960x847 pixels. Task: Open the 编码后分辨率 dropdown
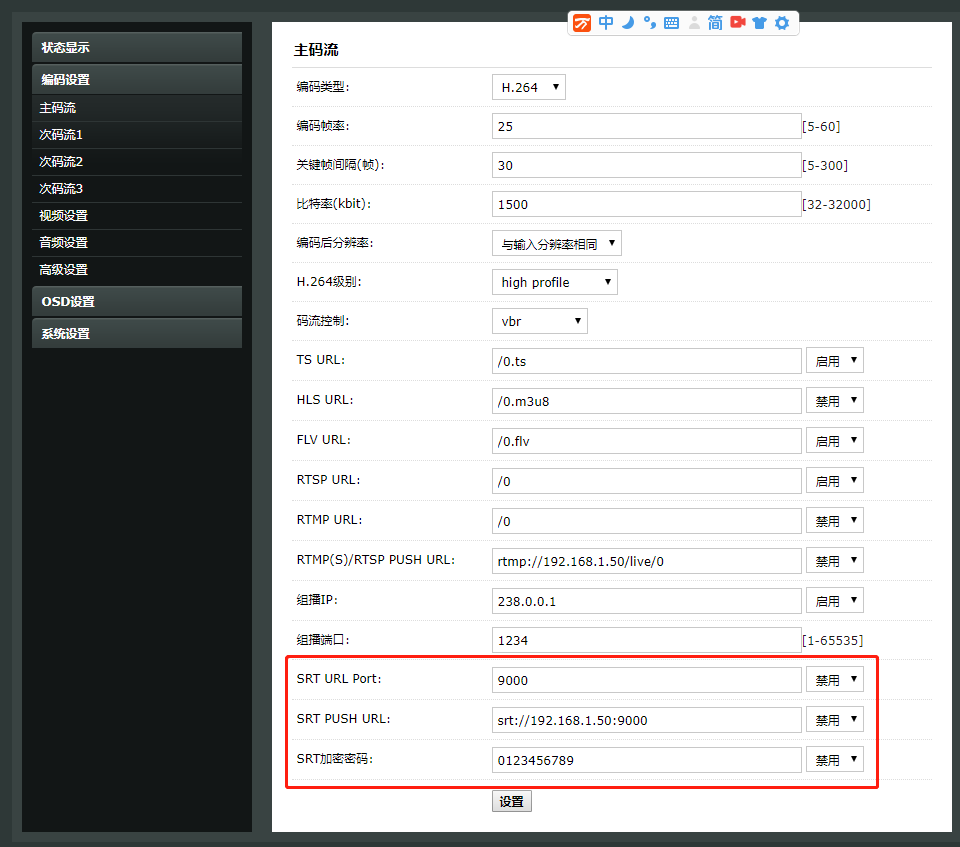pos(557,243)
